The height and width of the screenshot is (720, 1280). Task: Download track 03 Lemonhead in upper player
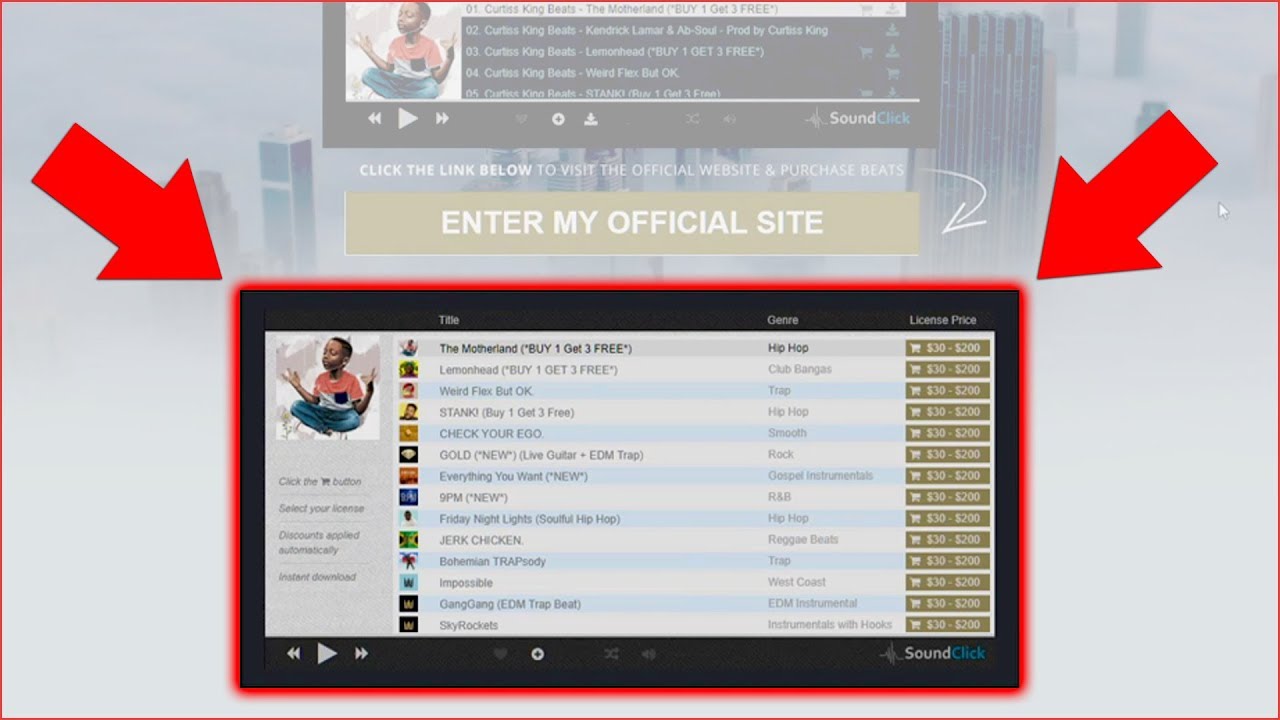pos(892,52)
